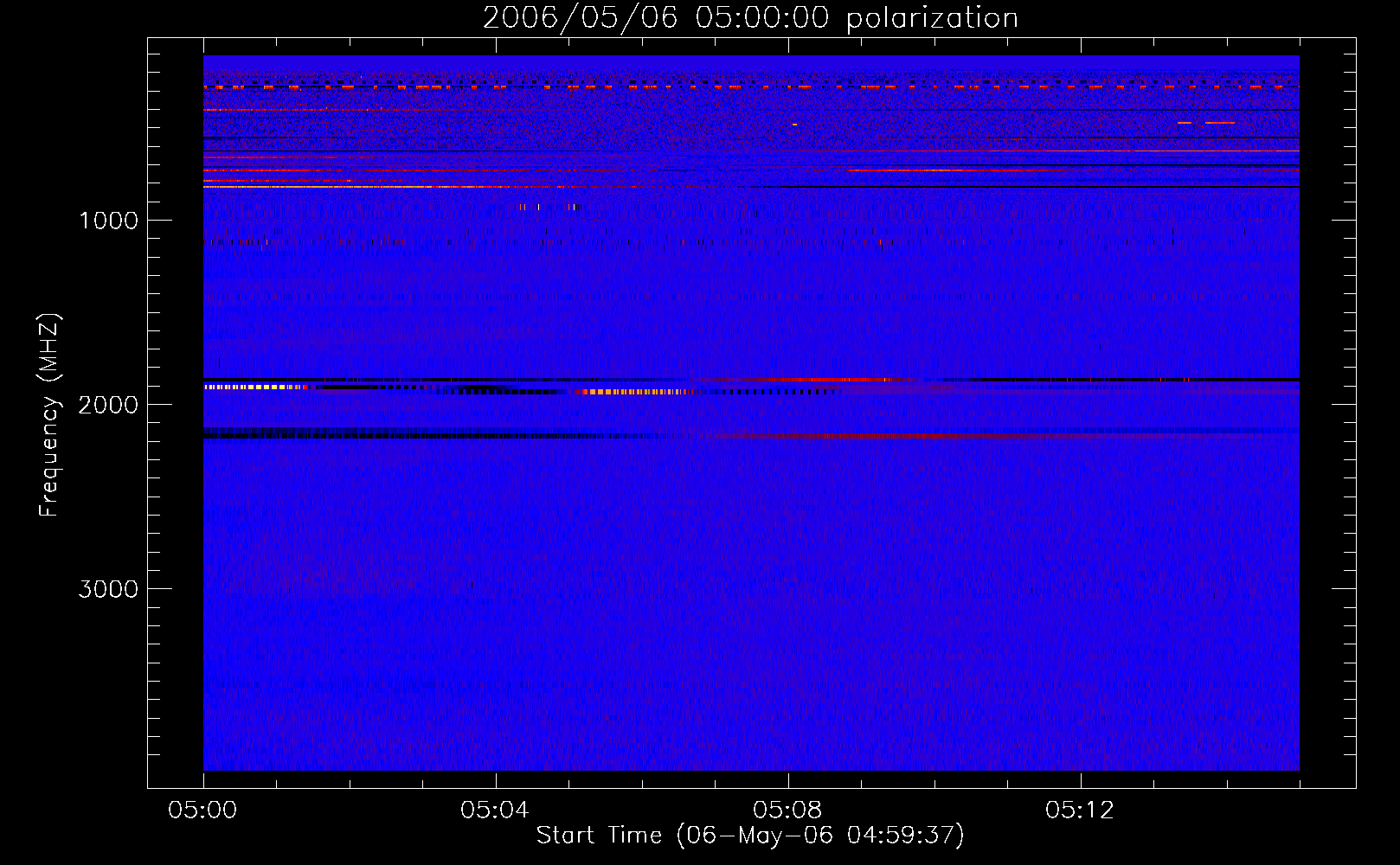
Task: Click the 3000 frequency tick label
Action: 108,589
